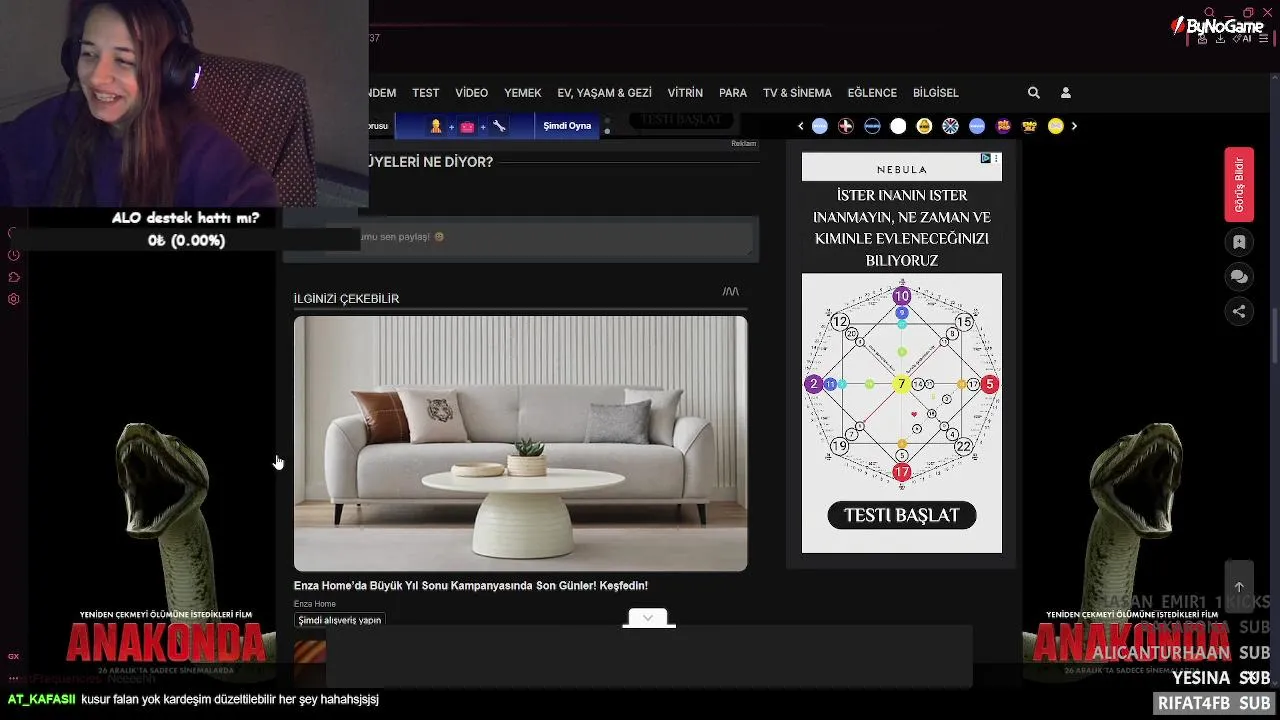Click the Şimdi alışveriş yapın button
Viewport: 1280px width, 720px height.
click(340, 620)
